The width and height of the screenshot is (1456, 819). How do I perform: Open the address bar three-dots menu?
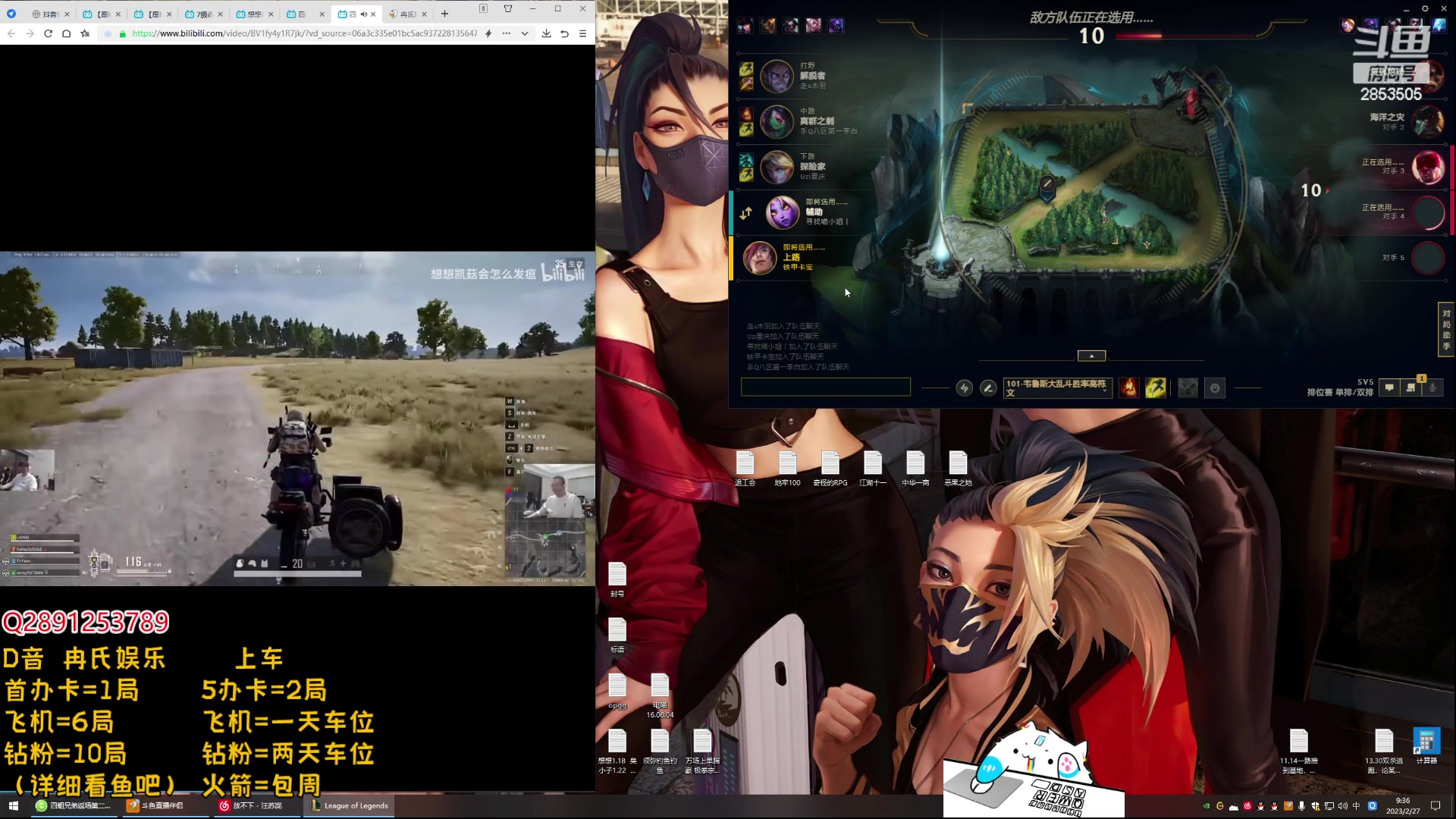coord(507,33)
